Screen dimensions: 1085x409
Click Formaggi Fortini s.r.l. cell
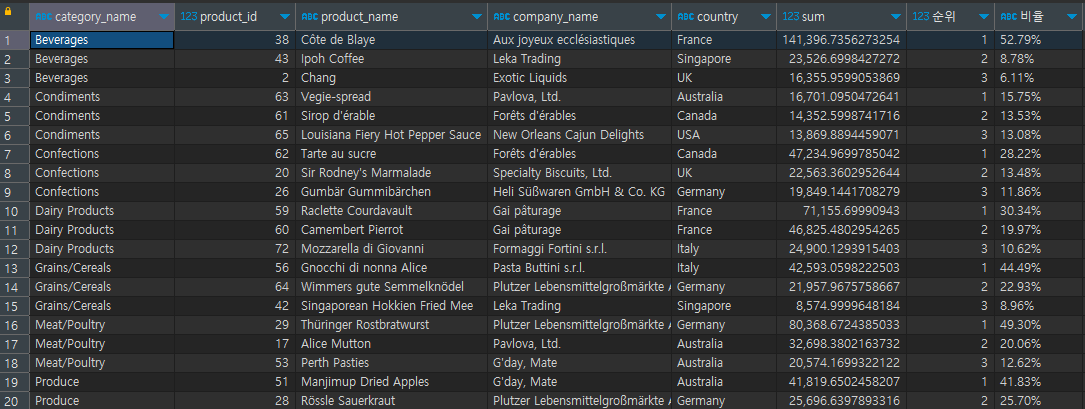point(579,248)
